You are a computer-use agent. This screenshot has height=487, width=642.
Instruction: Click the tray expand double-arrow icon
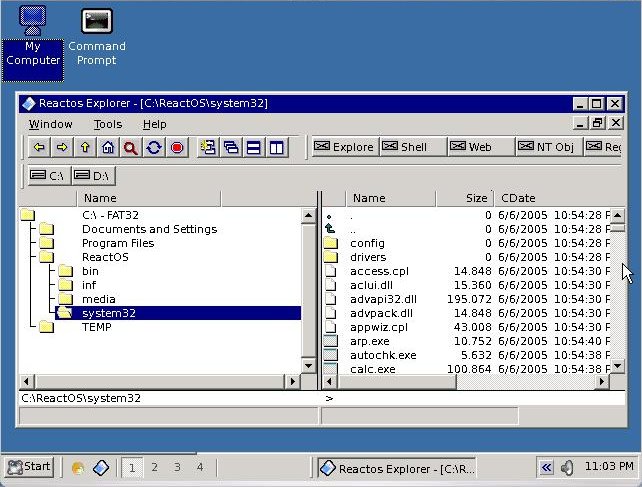coord(546,467)
